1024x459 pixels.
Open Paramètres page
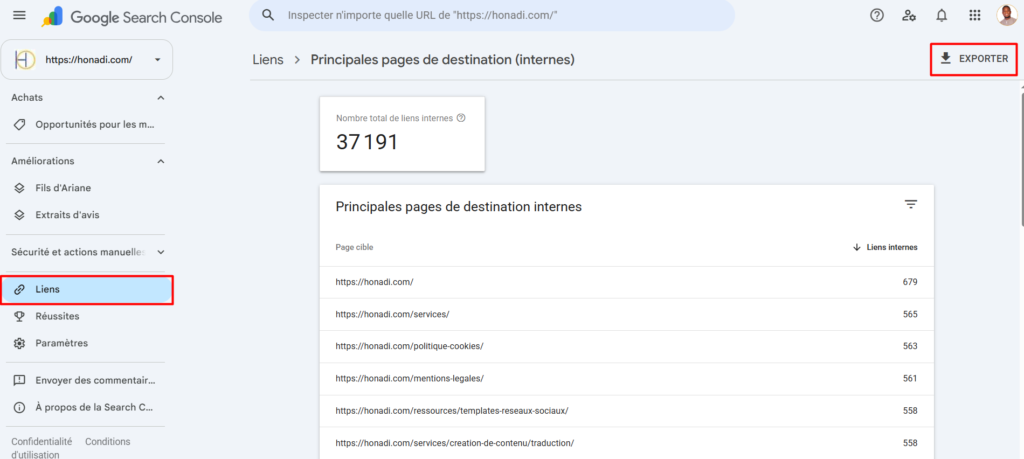pyautogui.click(x=86, y=343)
